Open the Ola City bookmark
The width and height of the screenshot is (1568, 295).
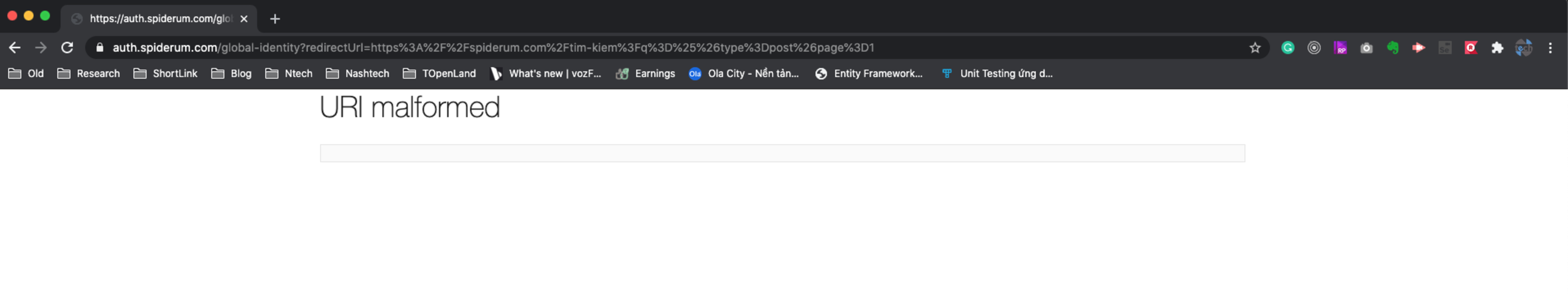(743, 73)
